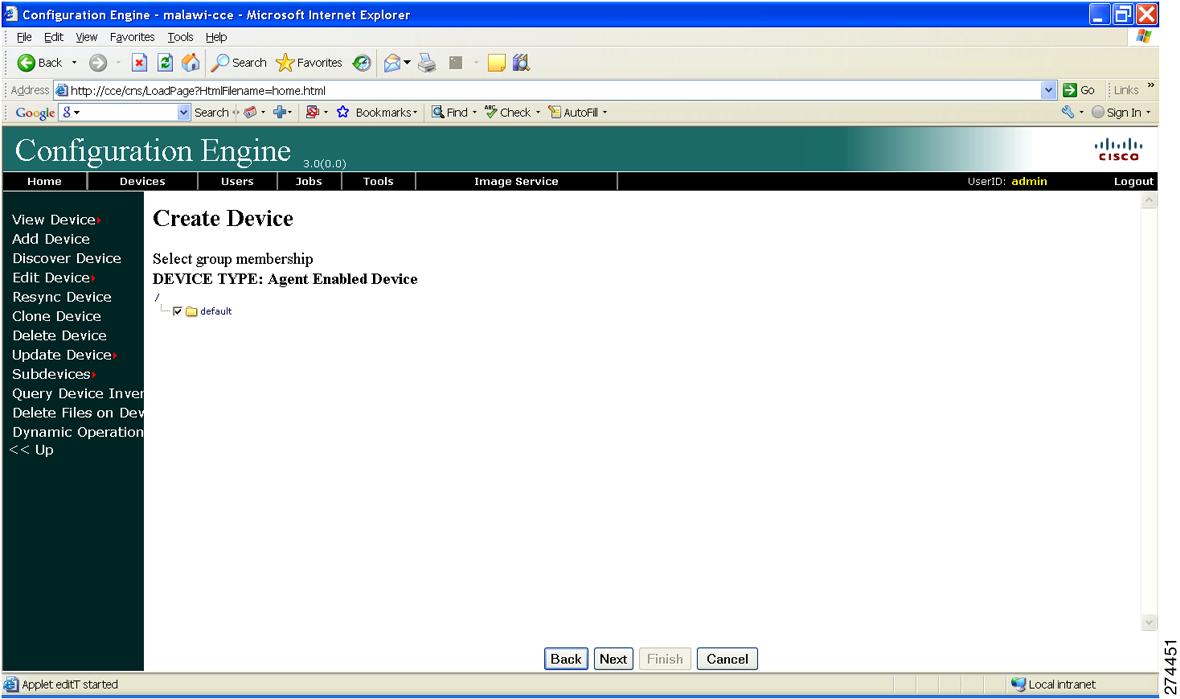The width and height of the screenshot is (1180, 699).
Task: Open the Help menu
Action: pos(216,37)
